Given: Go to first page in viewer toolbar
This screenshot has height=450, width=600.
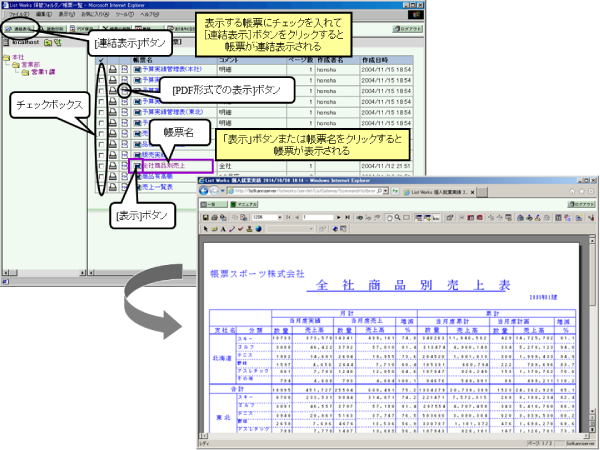Looking at the screenshot, I should click(x=288, y=217).
